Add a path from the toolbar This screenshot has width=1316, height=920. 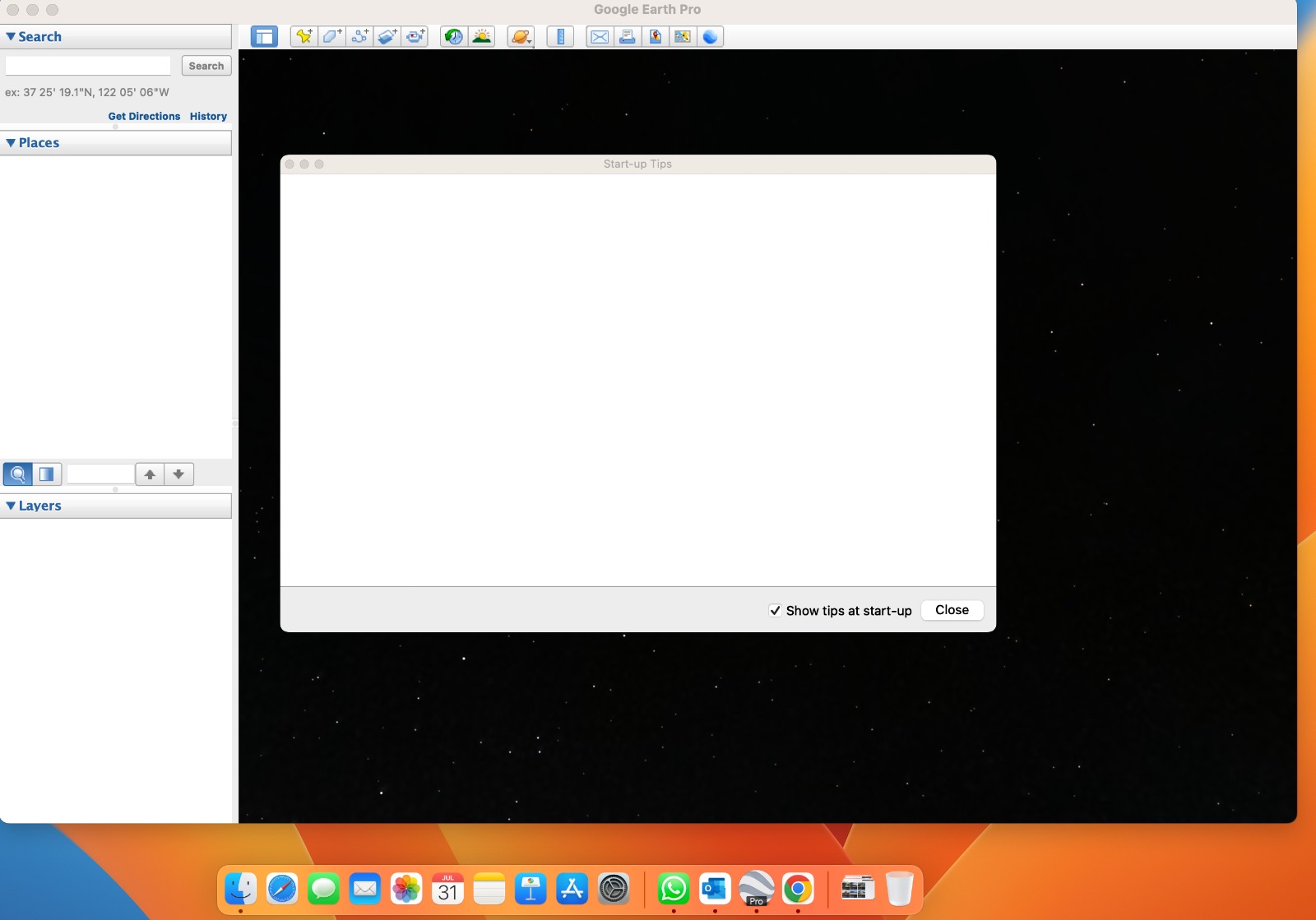coord(359,36)
